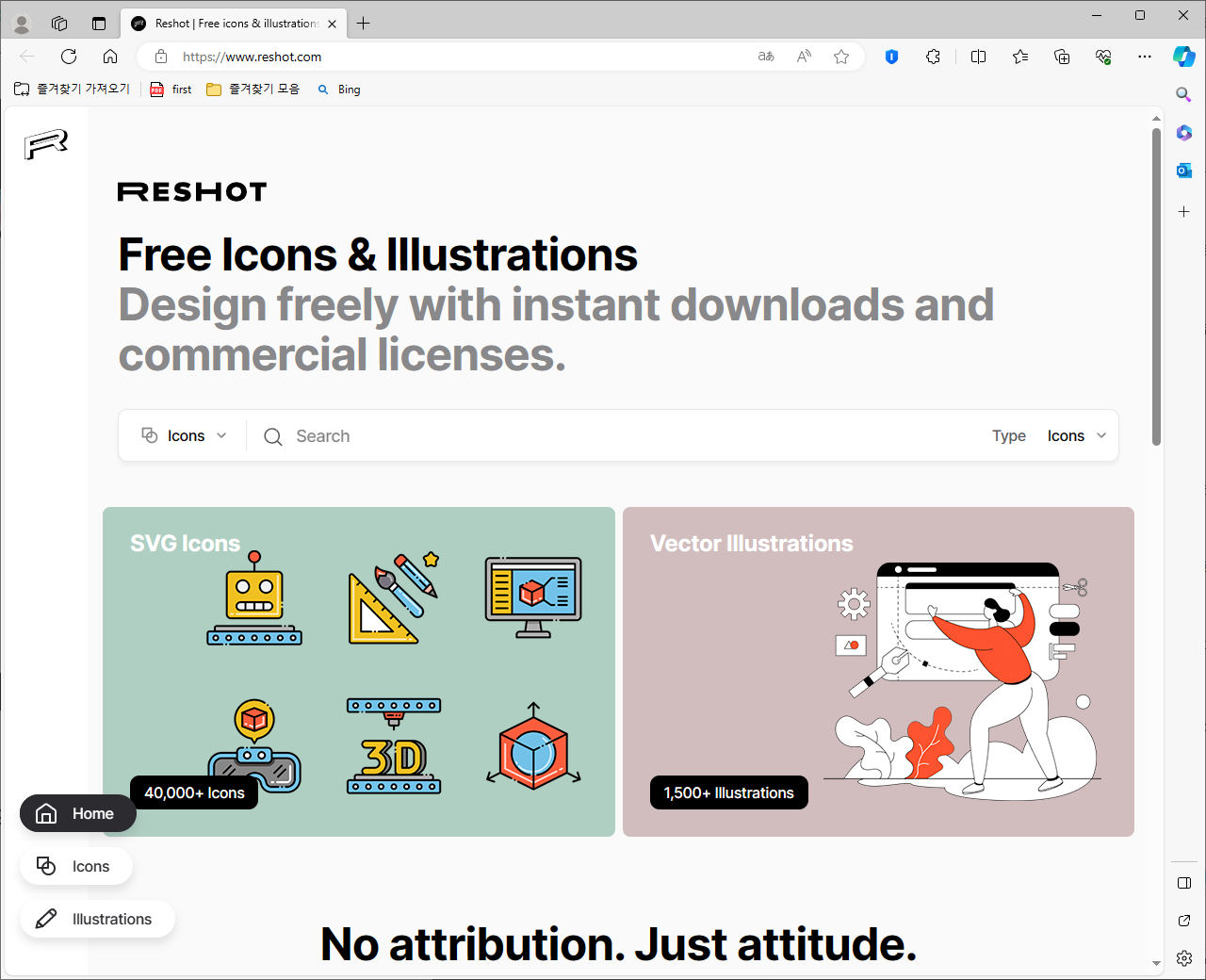Viewport: 1206px width, 980px height.
Task: Open the Settings and more menu
Action: coord(1145,57)
